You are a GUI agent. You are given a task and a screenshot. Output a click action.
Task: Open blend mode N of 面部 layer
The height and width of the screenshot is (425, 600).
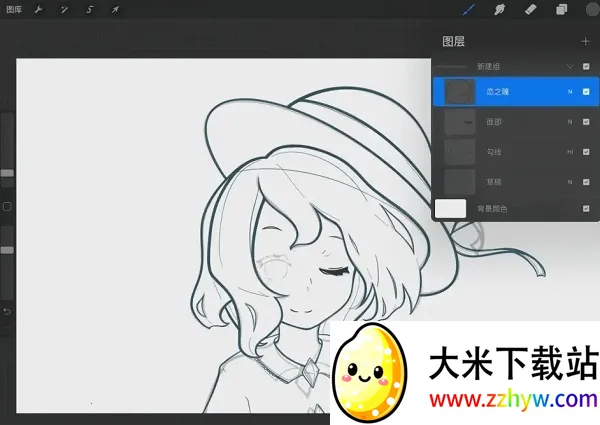click(570, 122)
